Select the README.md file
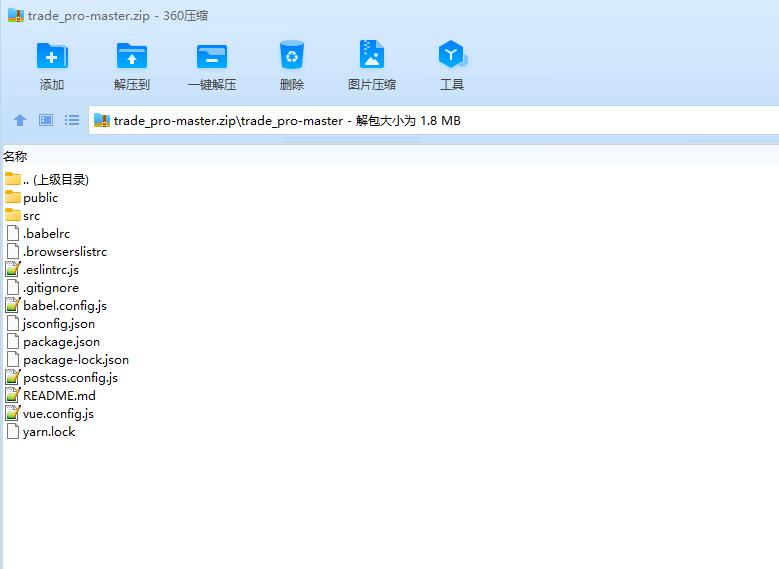The image size is (779, 569). 59,396
